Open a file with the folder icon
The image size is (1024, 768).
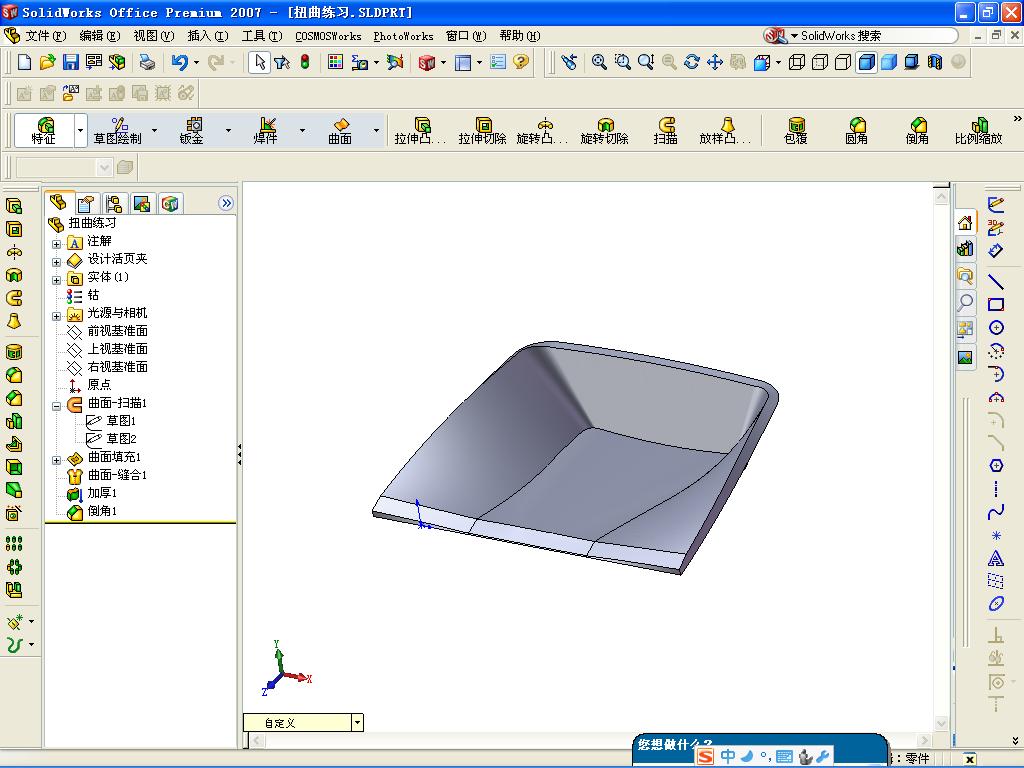pos(47,62)
